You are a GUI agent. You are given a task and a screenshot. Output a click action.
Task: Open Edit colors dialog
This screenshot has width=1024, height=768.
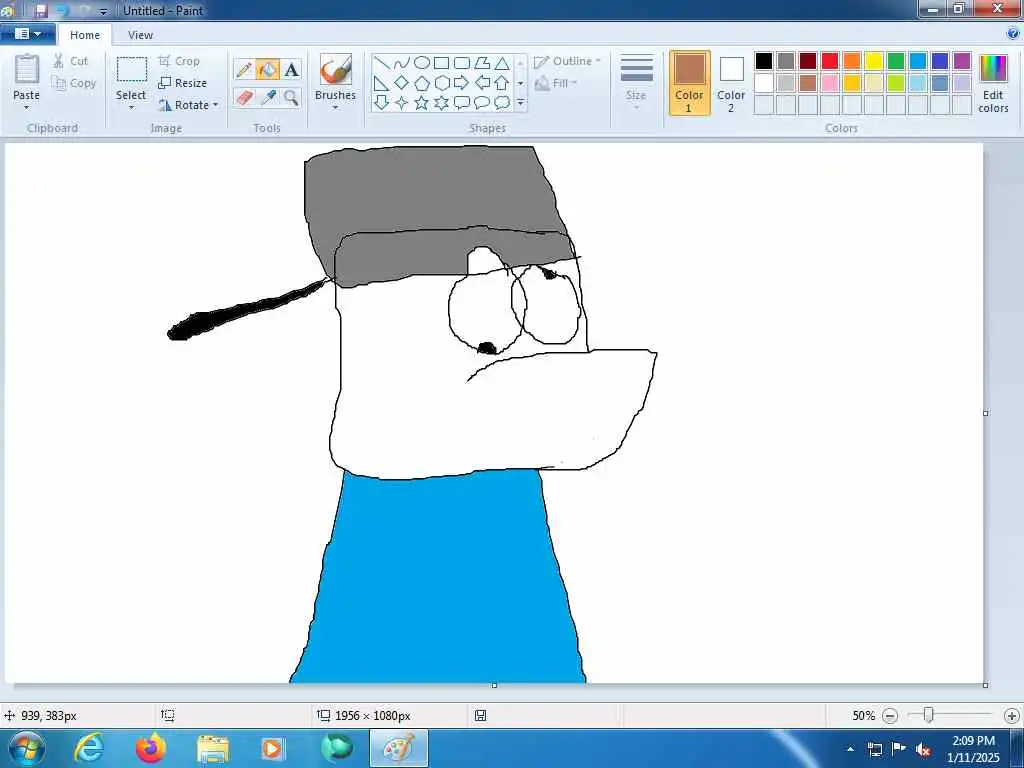click(x=993, y=84)
